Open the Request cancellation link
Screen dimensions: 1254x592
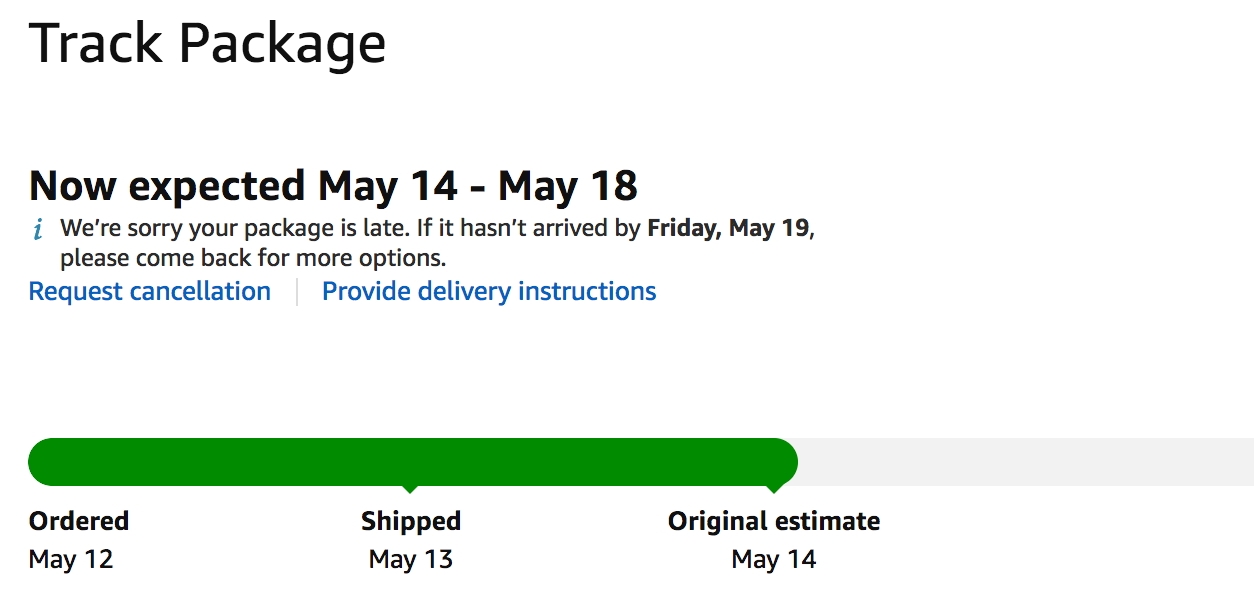click(150, 291)
